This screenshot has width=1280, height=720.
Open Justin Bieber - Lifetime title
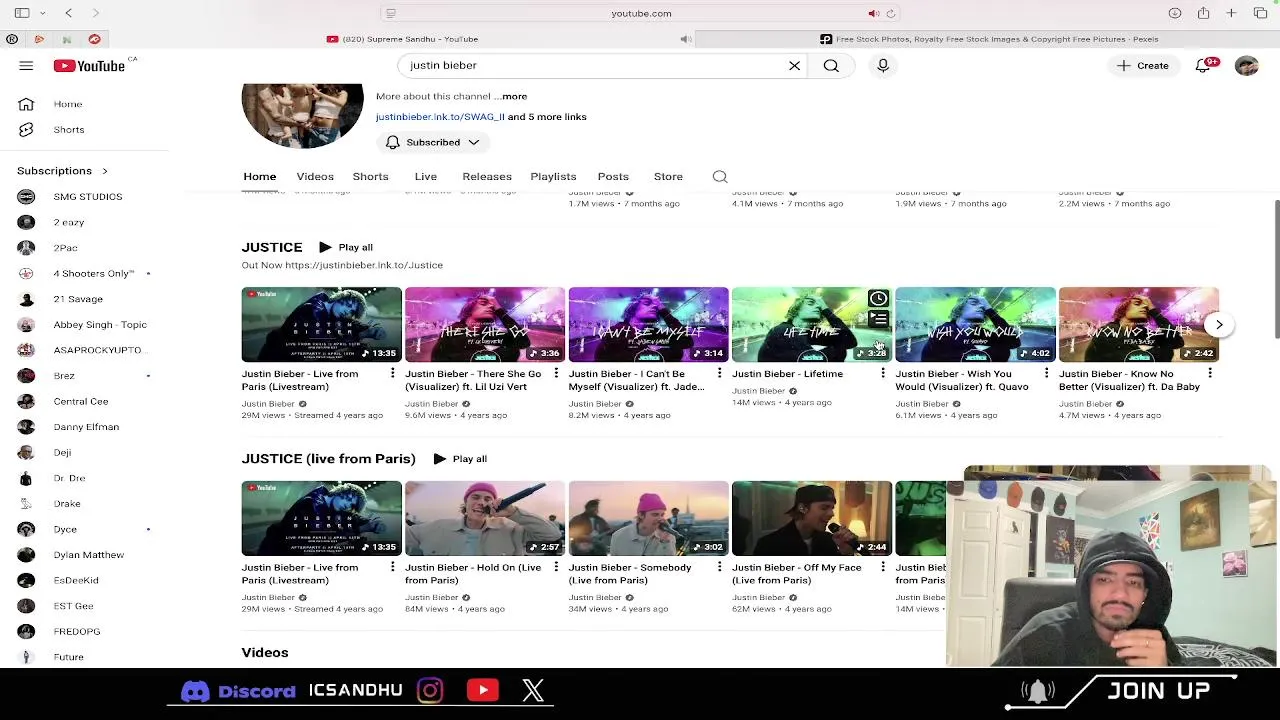point(787,374)
